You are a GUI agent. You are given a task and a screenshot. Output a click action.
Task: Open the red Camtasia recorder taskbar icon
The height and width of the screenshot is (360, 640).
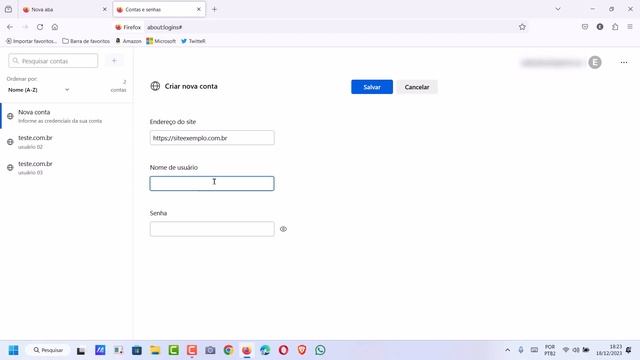coord(192,350)
